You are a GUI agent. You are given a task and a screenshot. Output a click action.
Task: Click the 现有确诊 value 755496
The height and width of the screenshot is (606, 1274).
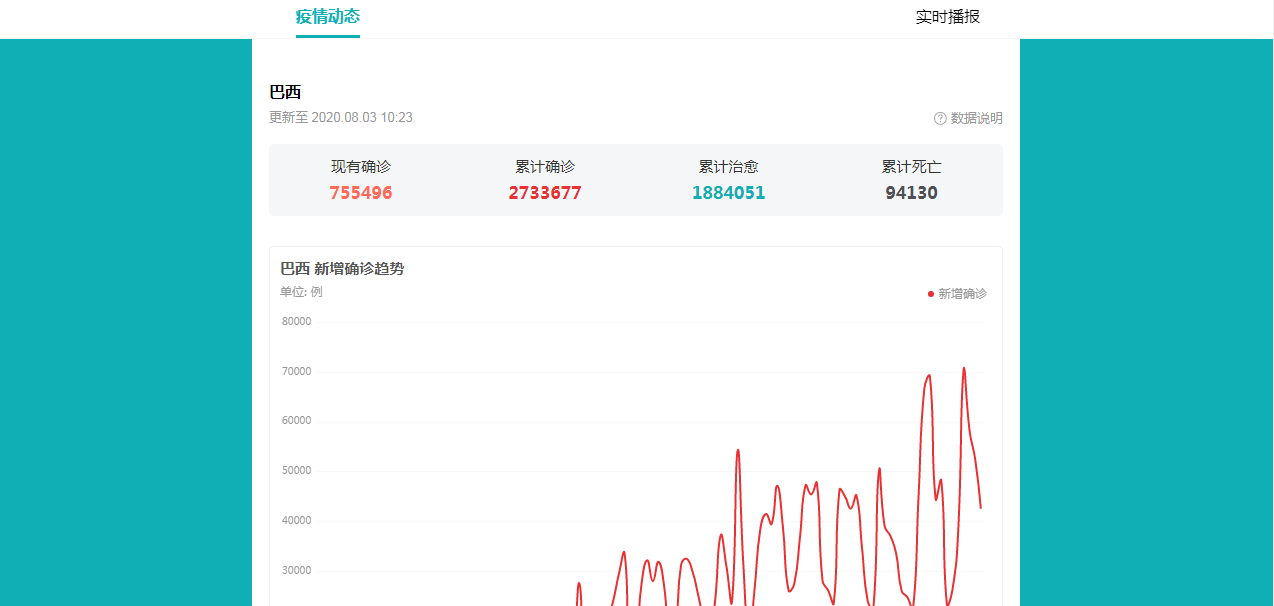click(361, 193)
